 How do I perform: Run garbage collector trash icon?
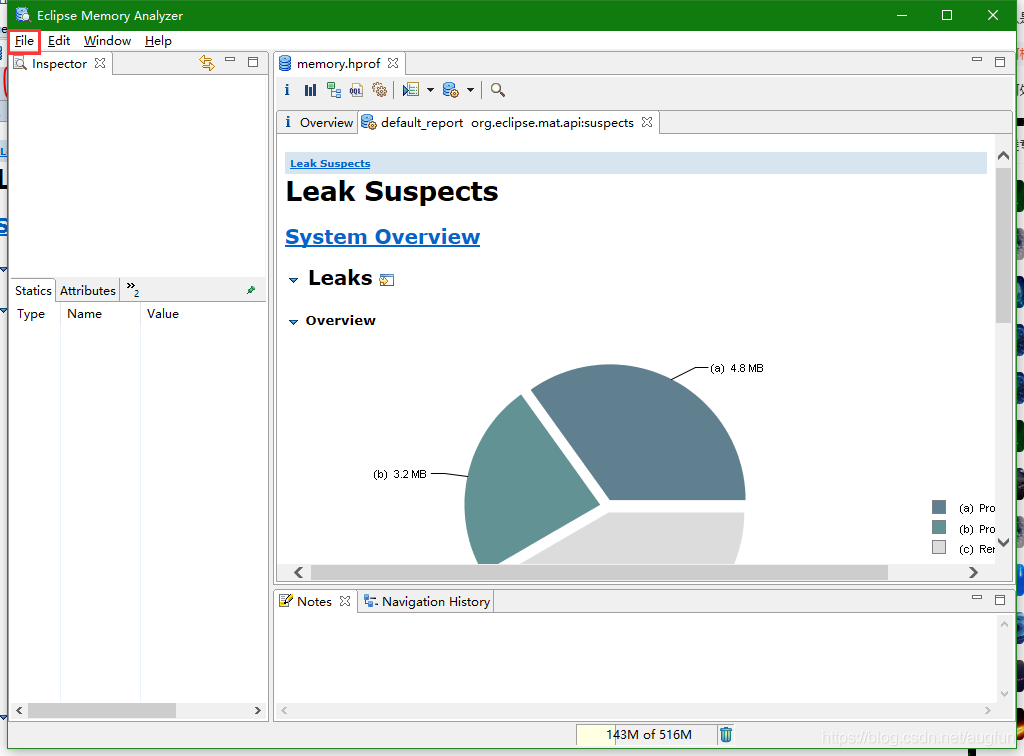point(726,734)
